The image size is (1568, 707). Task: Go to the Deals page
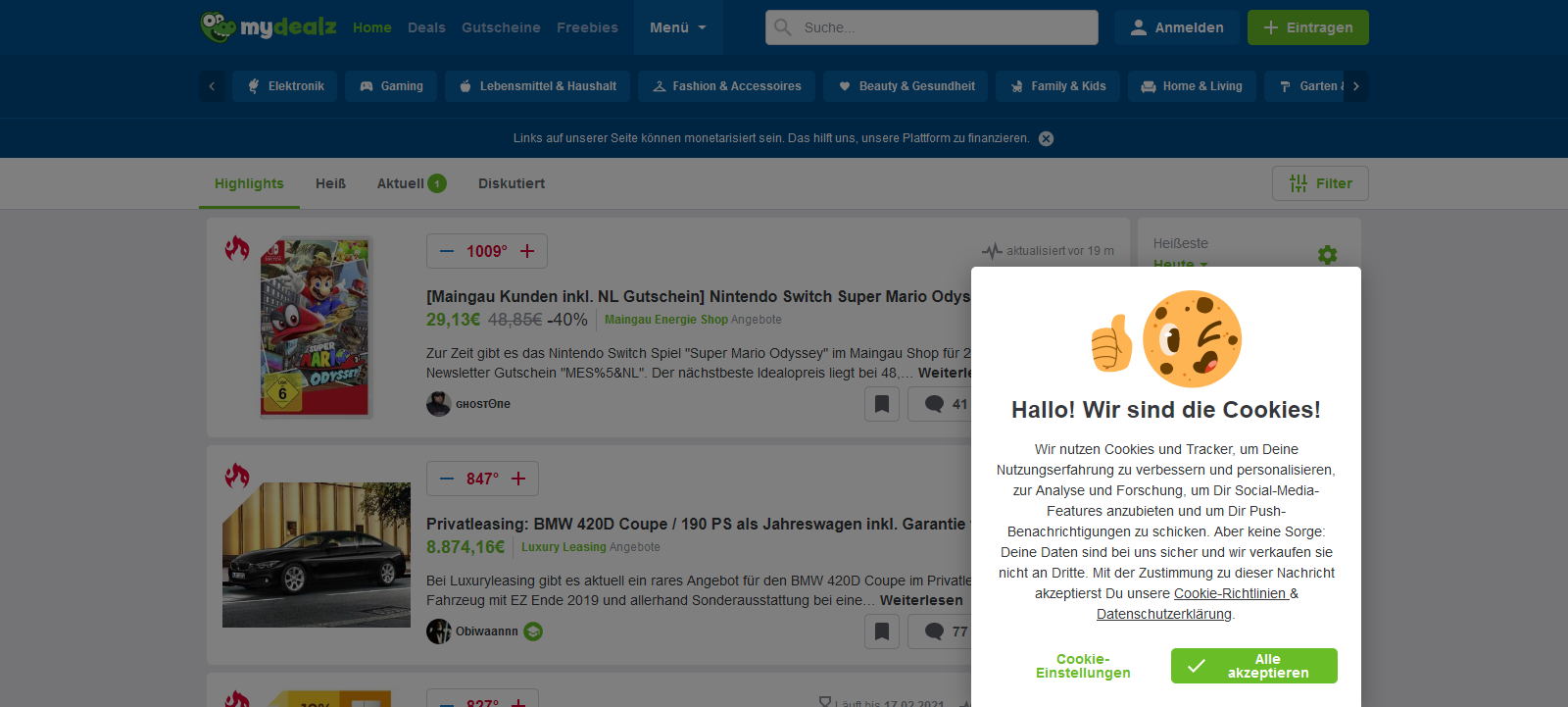point(426,27)
